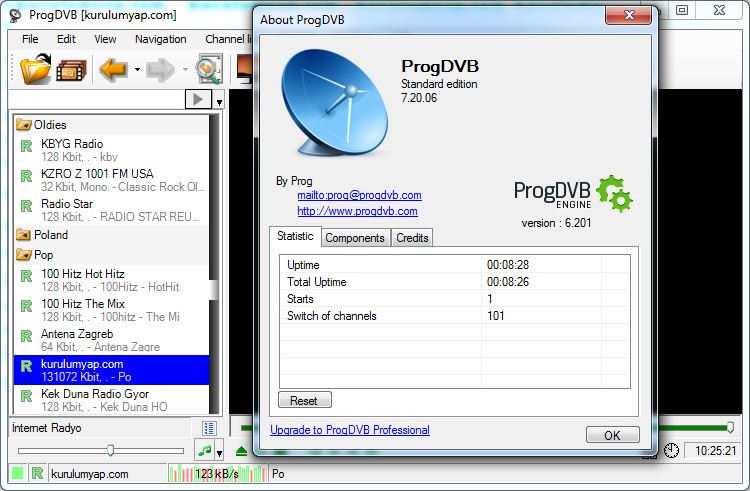Viewport: 750px width, 491px height.
Task: Open the View menu
Action: pos(105,39)
